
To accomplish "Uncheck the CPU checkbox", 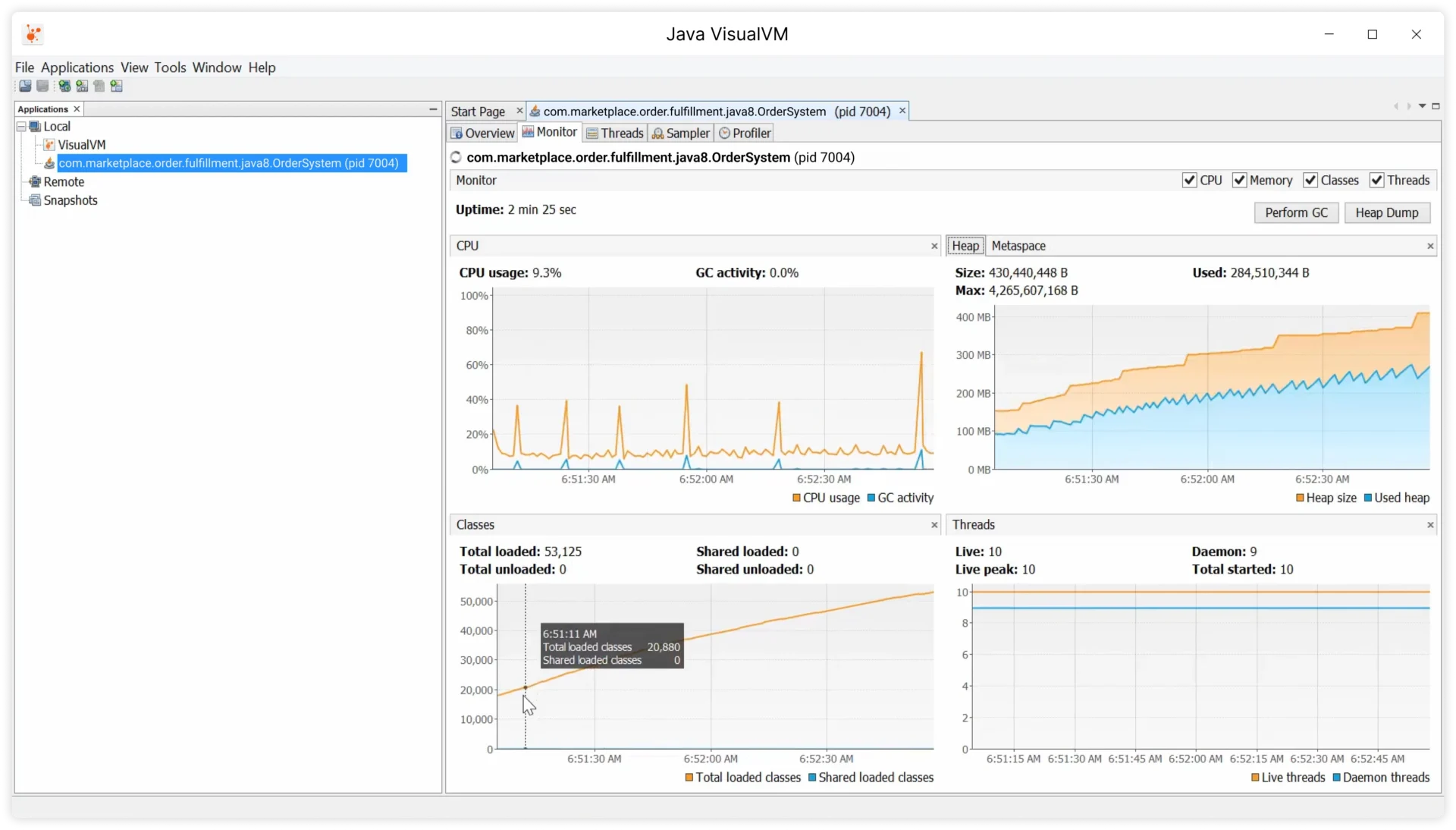I will point(1189,181).
